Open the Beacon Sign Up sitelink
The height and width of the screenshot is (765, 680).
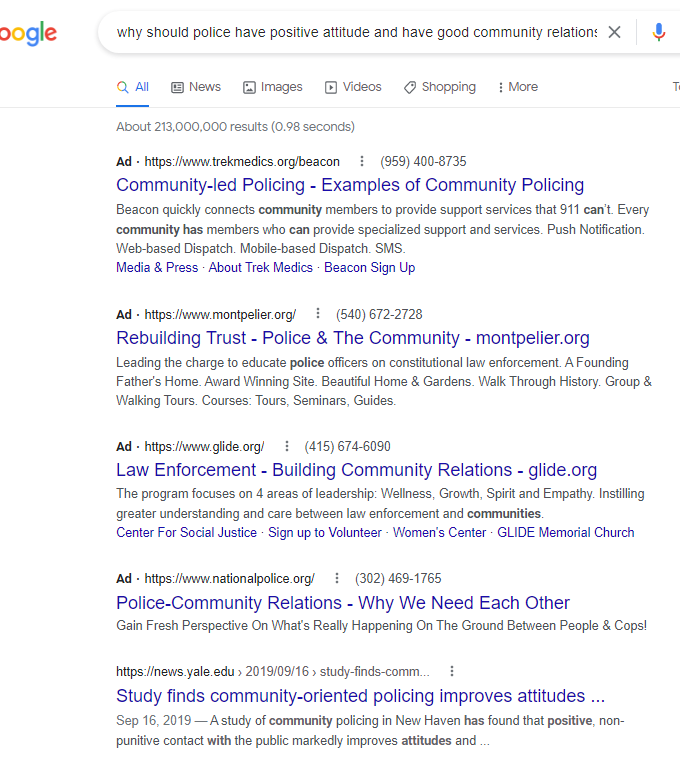[369, 267]
